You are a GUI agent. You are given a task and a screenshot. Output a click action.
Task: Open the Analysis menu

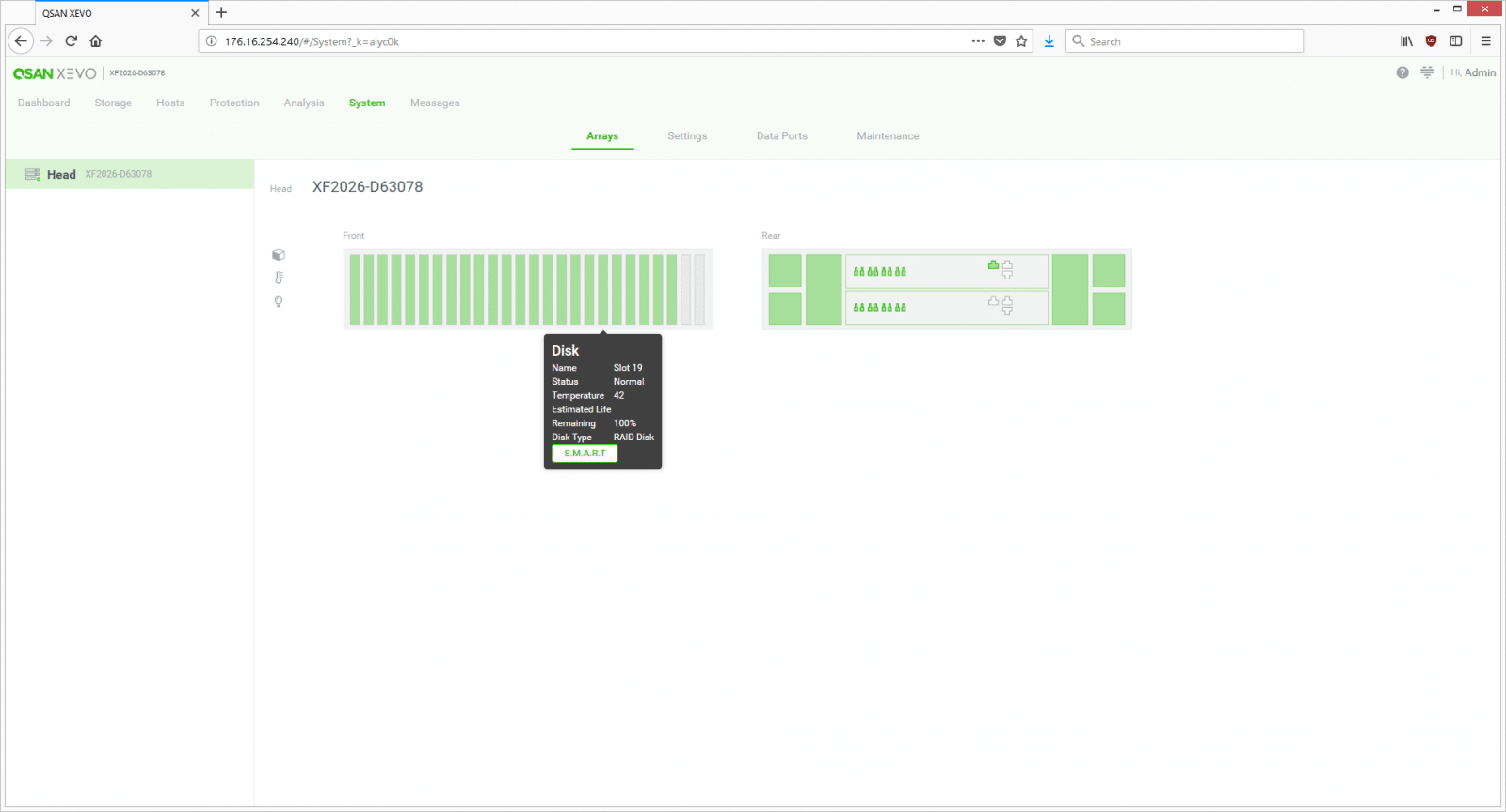304,103
